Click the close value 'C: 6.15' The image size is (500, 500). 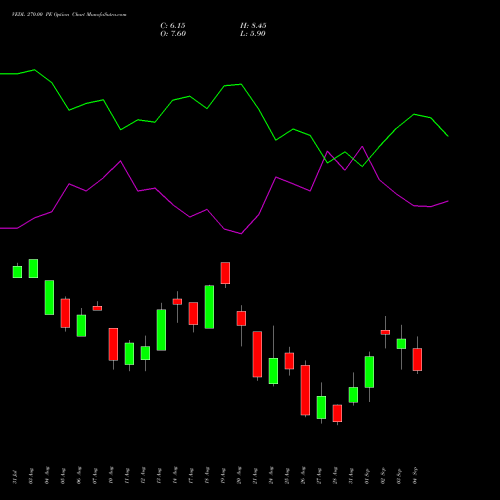173,26
